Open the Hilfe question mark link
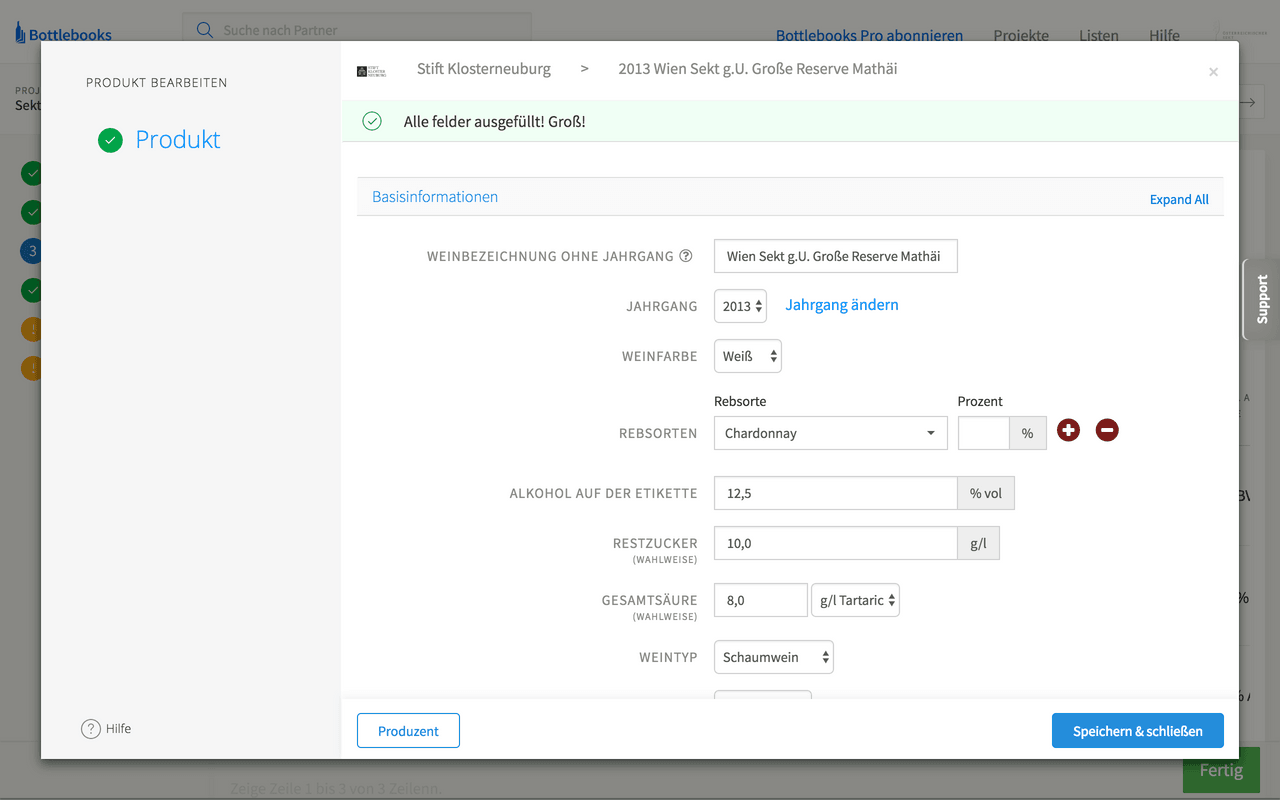Image resolution: width=1280 pixels, height=800 pixels. (x=106, y=728)
